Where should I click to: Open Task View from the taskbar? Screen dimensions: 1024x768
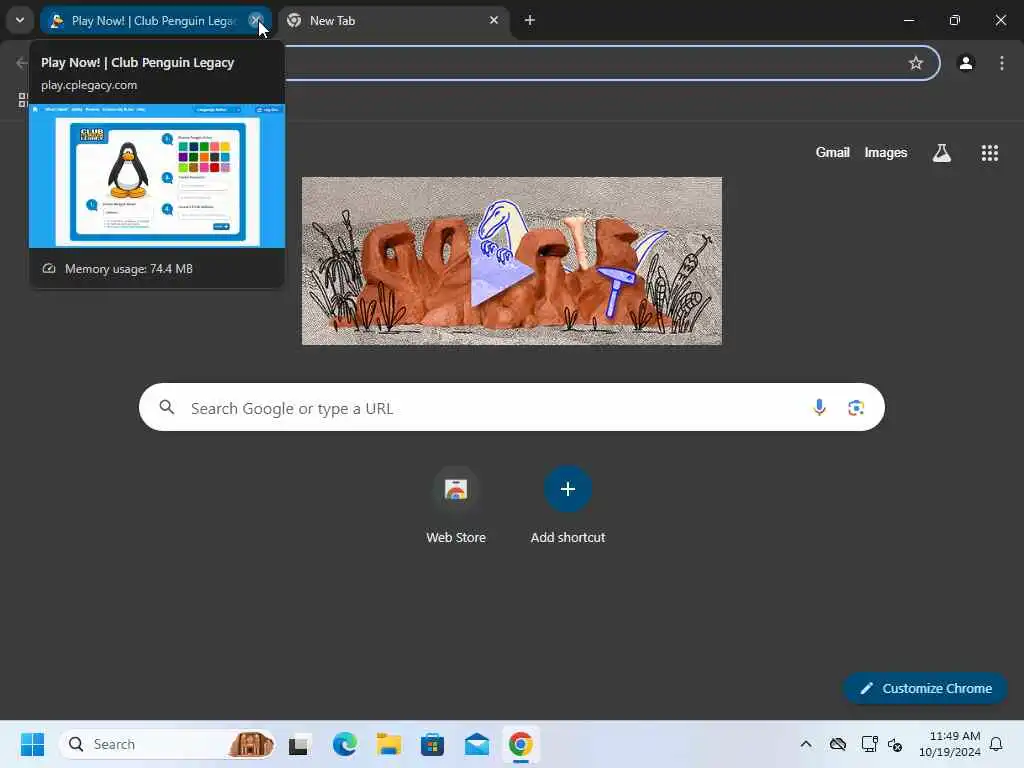coord(299,744)
